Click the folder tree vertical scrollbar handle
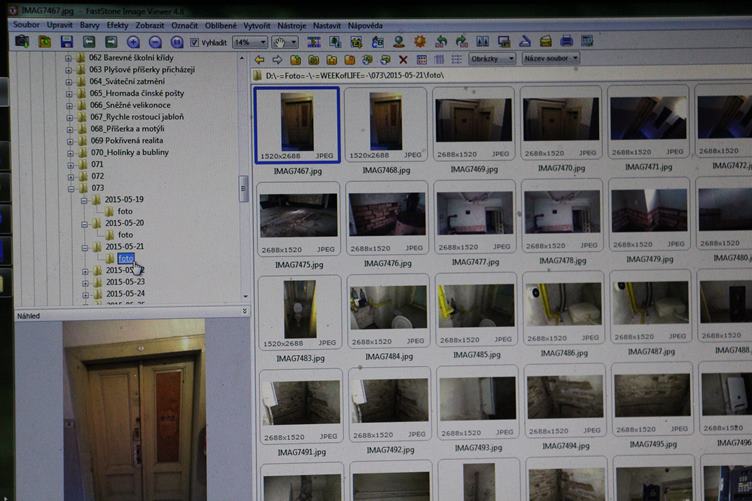This screenshot has width=752, height=501. point(243,188)
